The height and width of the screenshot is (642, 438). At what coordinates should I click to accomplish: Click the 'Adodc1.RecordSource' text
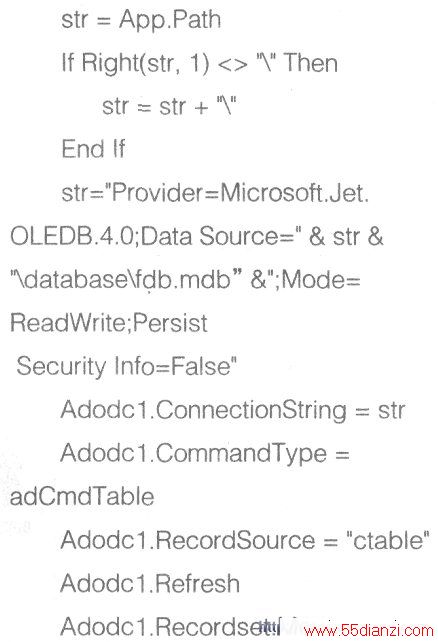coord(188,540)
